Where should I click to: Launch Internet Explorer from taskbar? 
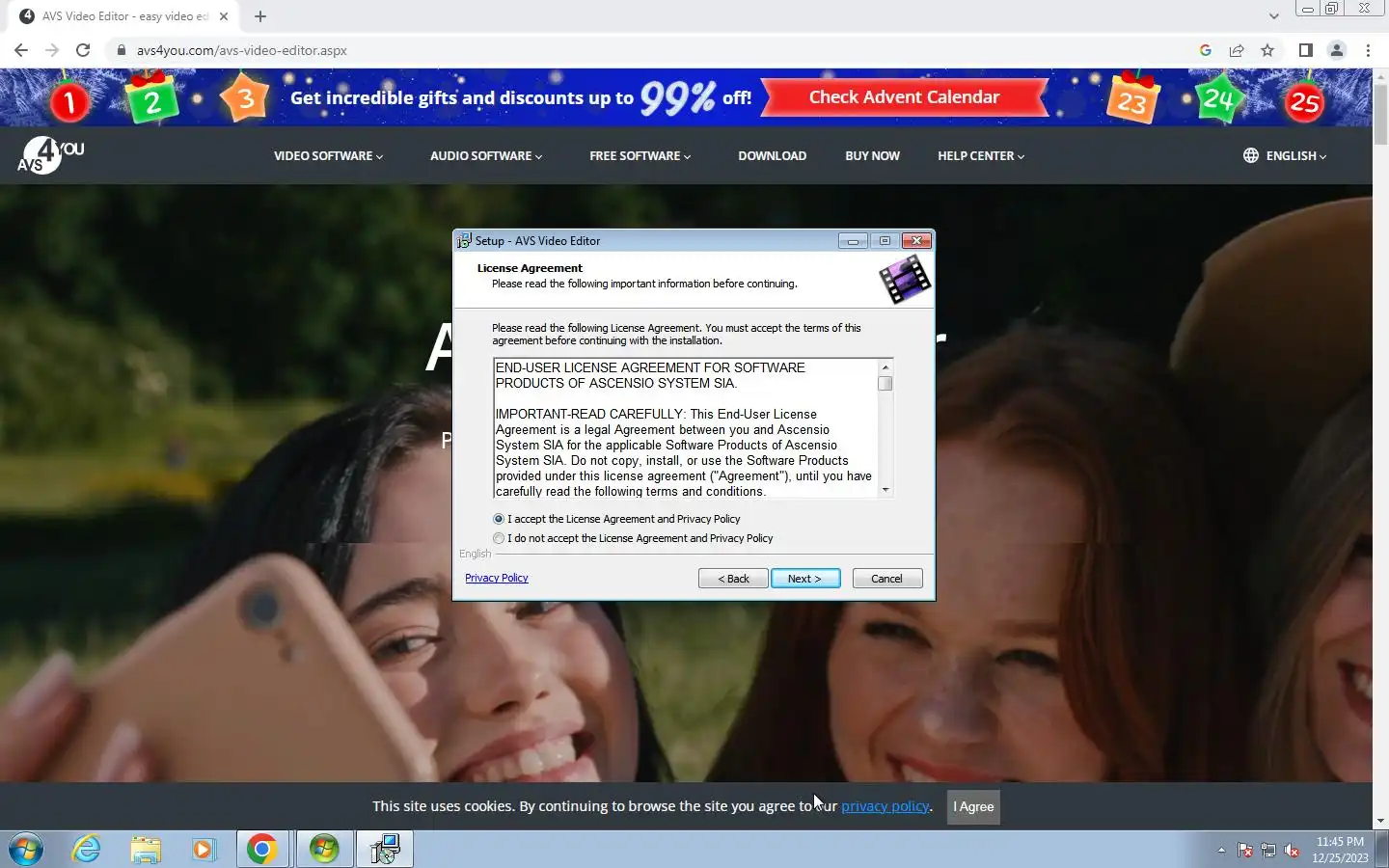(87, 850)
